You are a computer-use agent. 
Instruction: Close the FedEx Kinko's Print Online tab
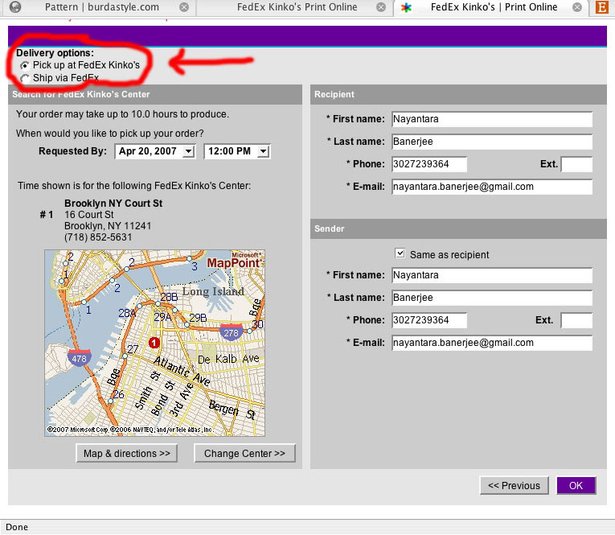pyautogui.click(x=381, y=7)
